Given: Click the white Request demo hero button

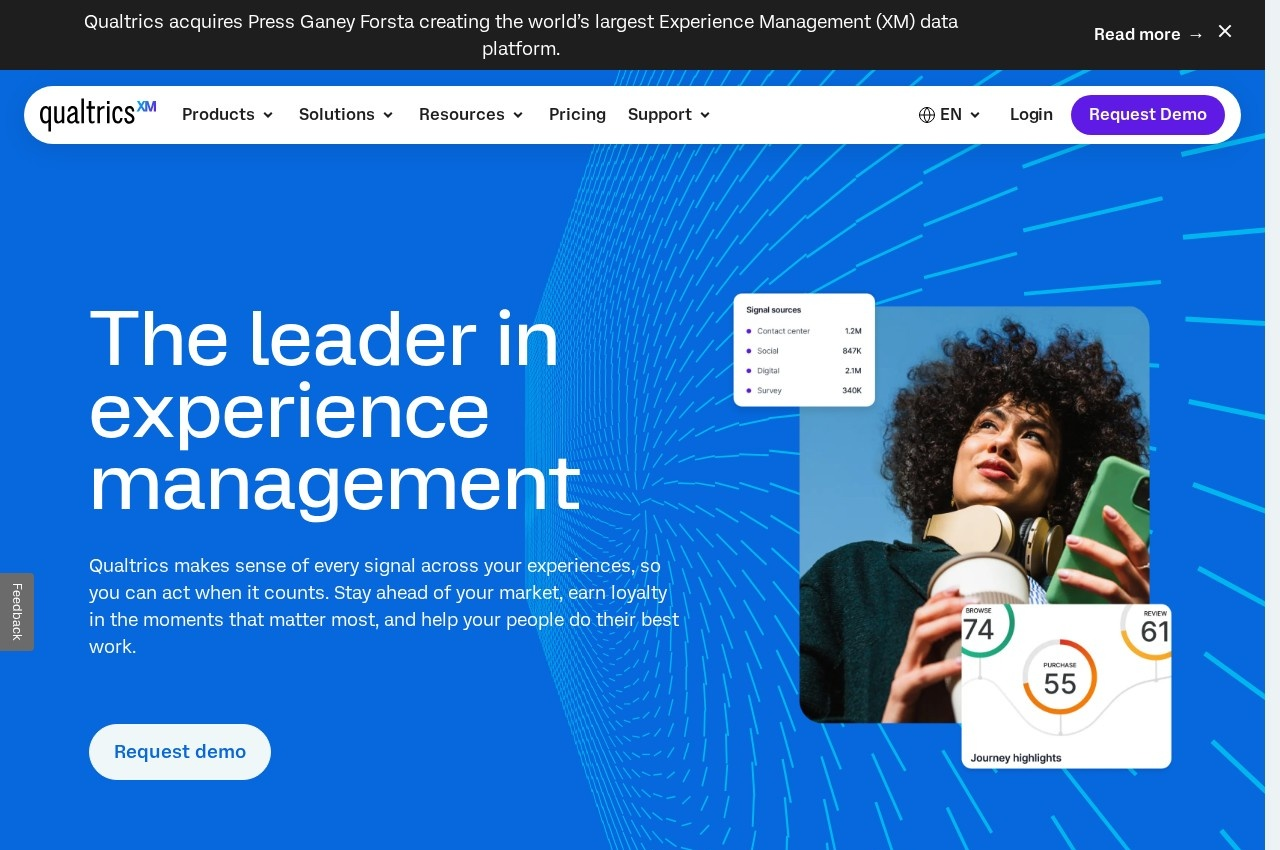Looking at the screenshot, I should coord(180,752).
